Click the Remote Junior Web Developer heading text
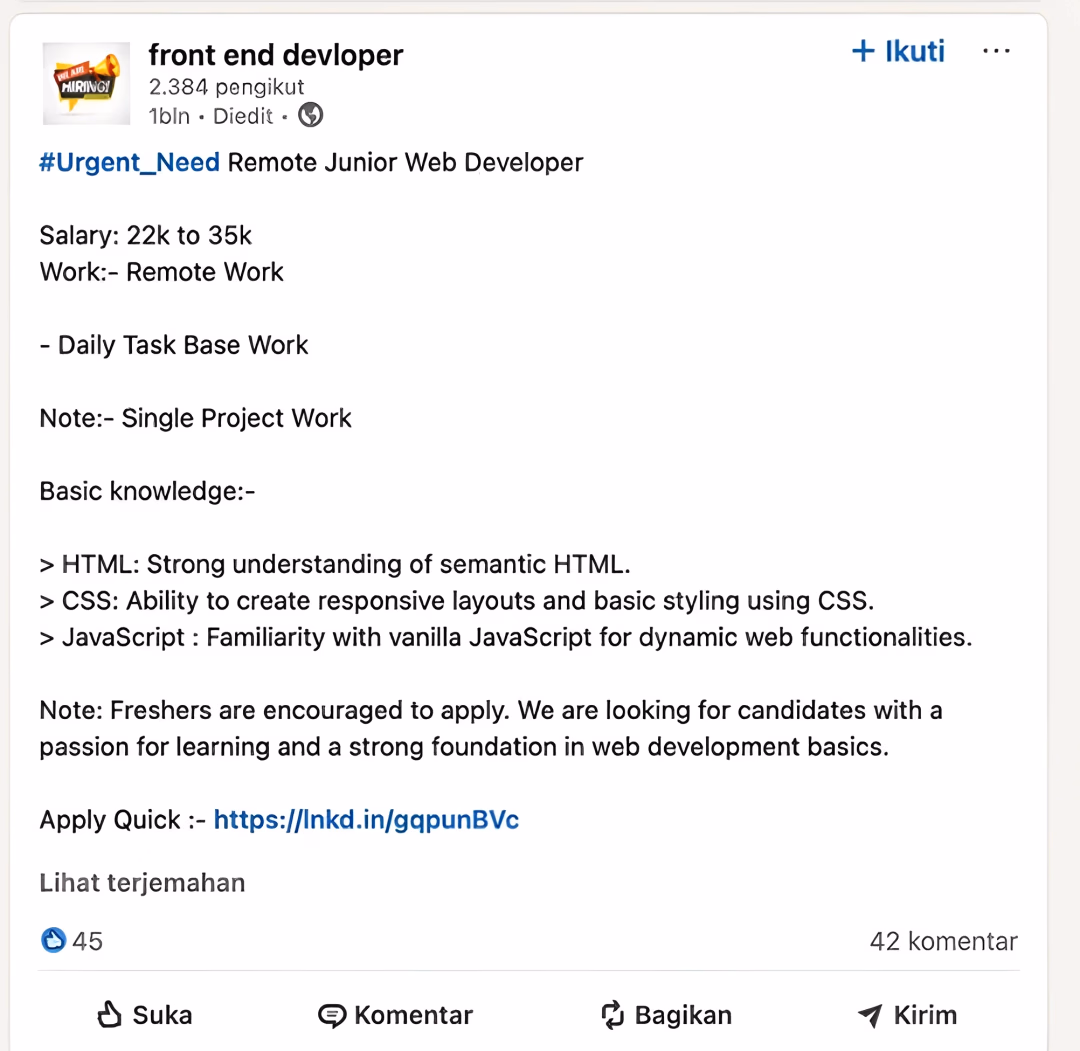The width and height of the screenshot is (1080, 1051). coord(405,163)
